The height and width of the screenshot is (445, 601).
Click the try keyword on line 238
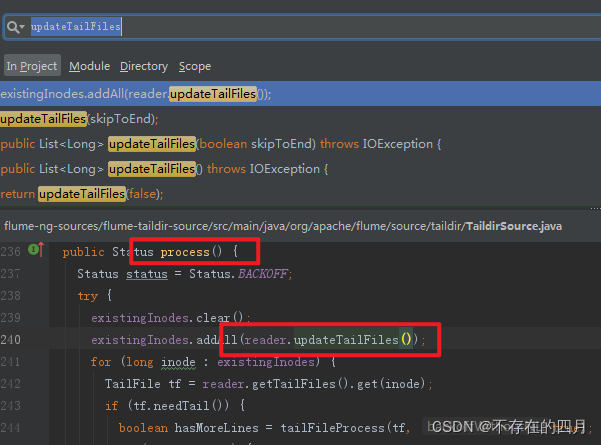(x=88, y=296)
